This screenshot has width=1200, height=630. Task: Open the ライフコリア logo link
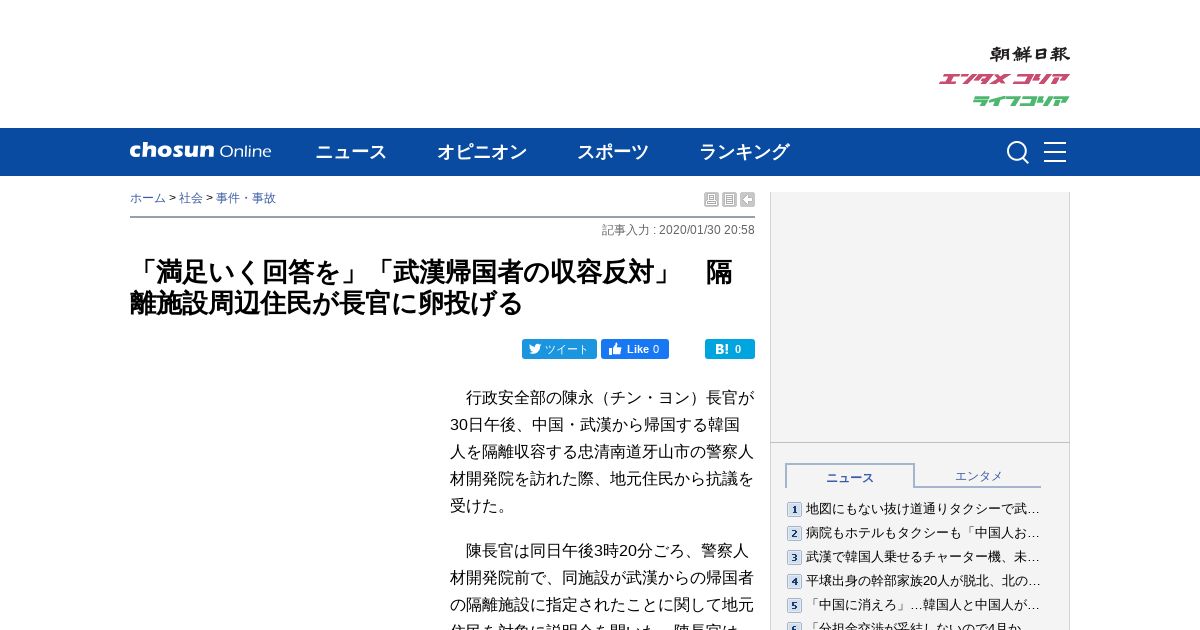tap(1021, 101)
